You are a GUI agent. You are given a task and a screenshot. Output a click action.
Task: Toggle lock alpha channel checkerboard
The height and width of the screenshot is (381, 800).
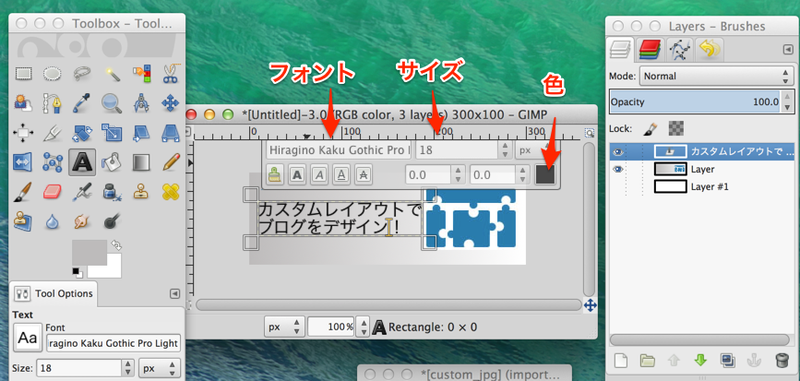[676, 128]
